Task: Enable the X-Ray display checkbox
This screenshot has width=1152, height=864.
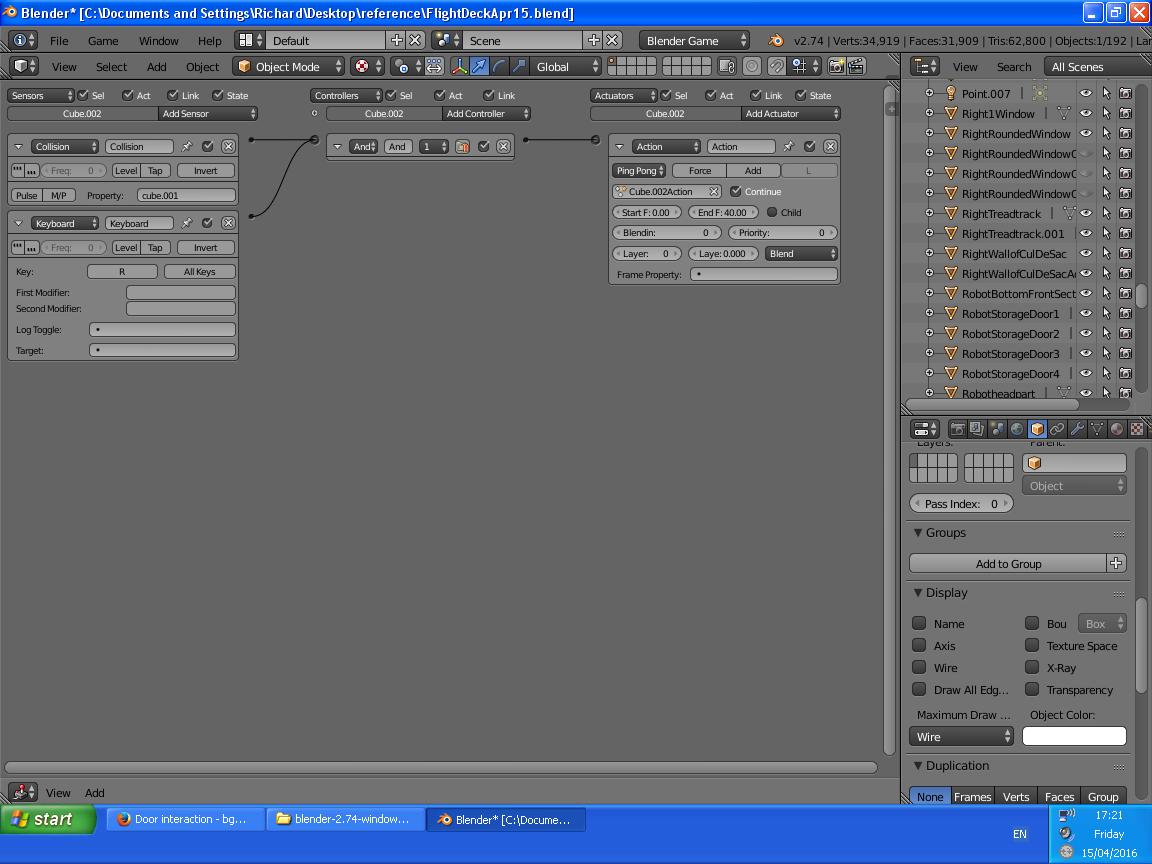Action: (1032, 667)
